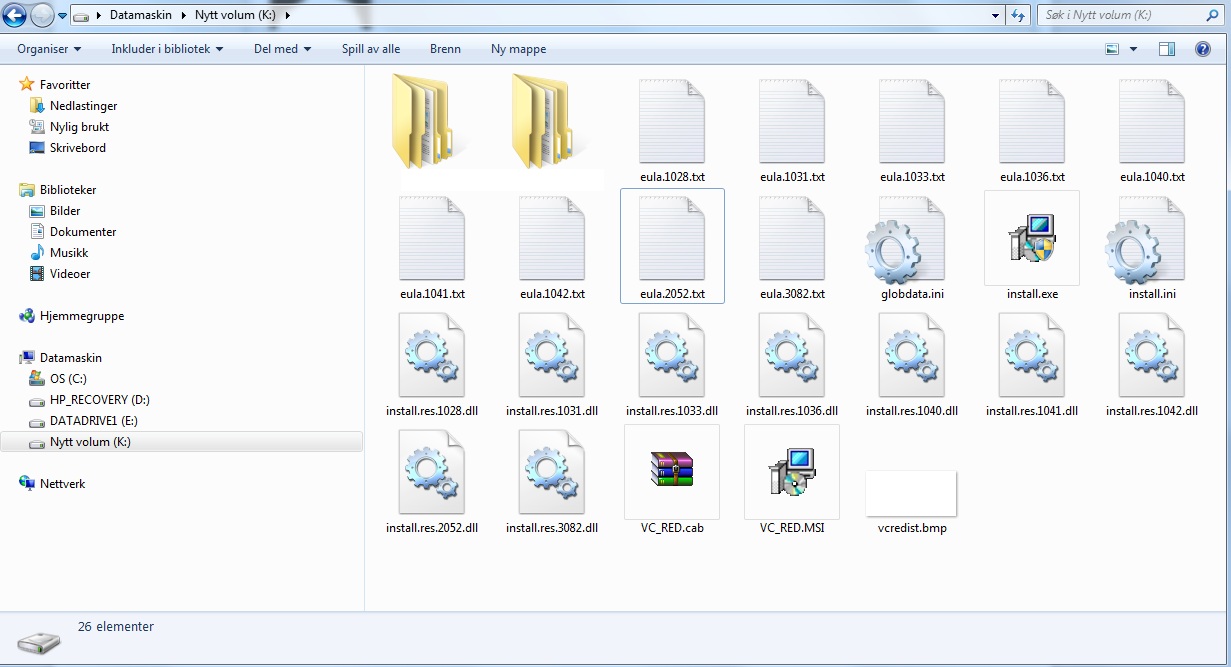Select the install.res.1033.dll icon
This screenshot has height=667, width=1231.
point(672,355)
